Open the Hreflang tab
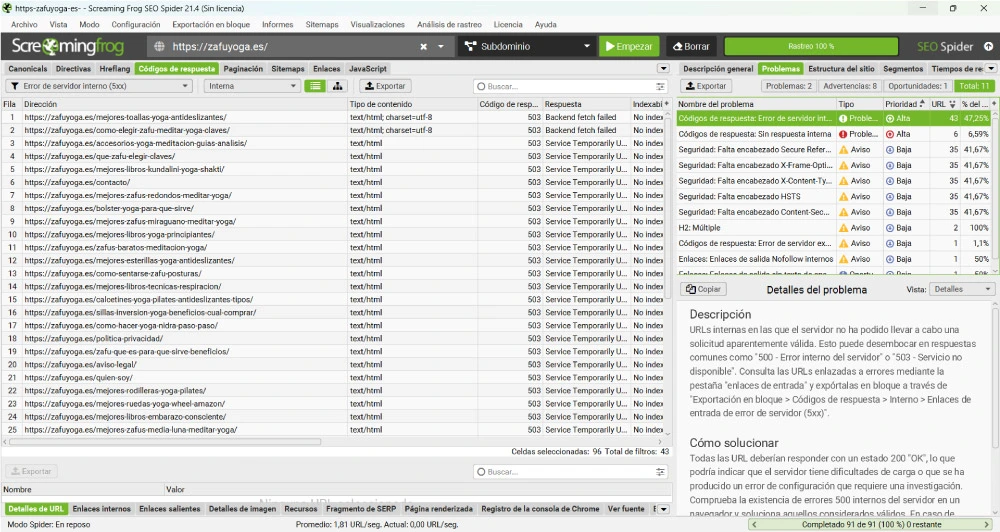1000x532 pixels. (x=115, y=68)
